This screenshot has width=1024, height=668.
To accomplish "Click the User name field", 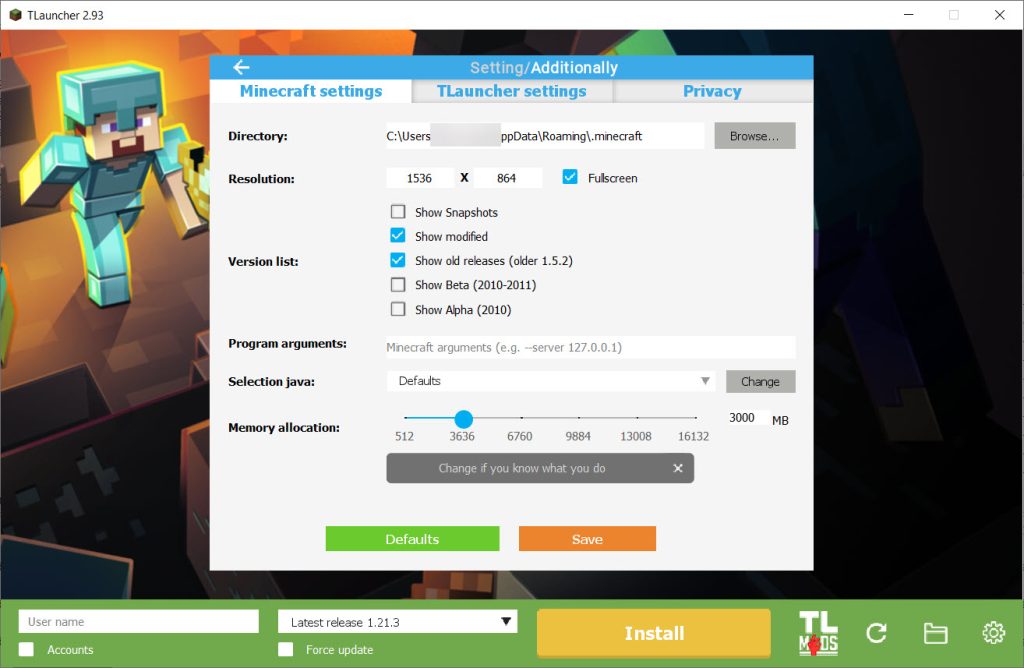I will pos(138,622).
